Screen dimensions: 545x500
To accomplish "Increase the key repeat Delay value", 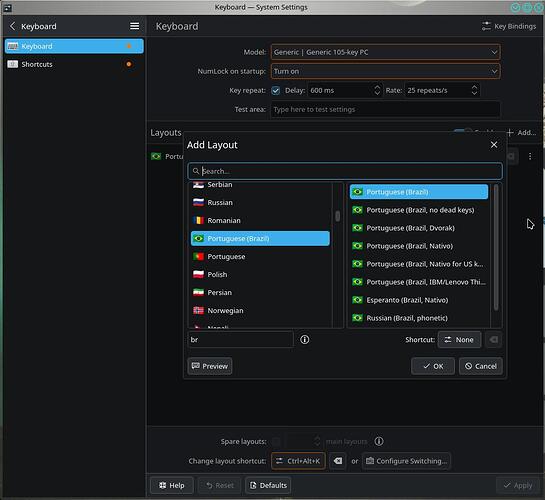I will pos(377,87).
